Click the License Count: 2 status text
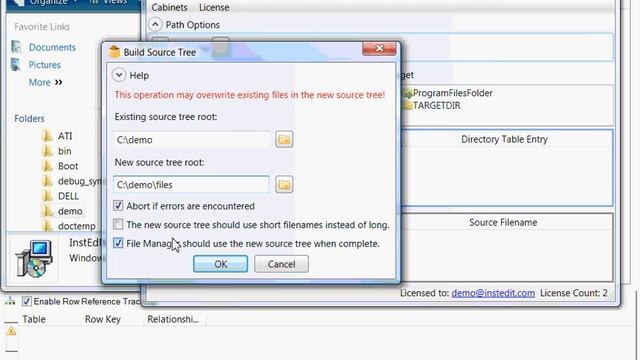This screenshot has height=360, width=640. tap(573, 293)
